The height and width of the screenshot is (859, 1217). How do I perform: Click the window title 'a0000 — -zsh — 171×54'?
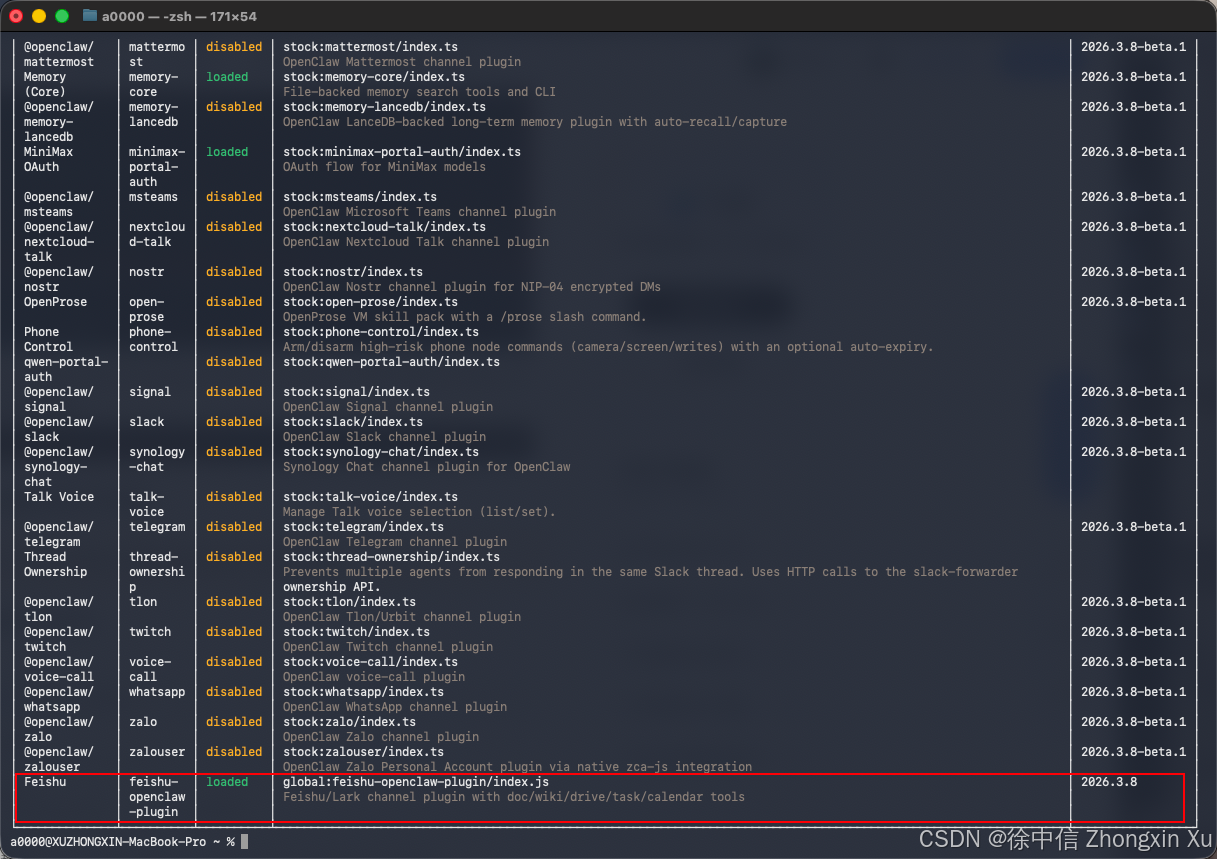179,16
